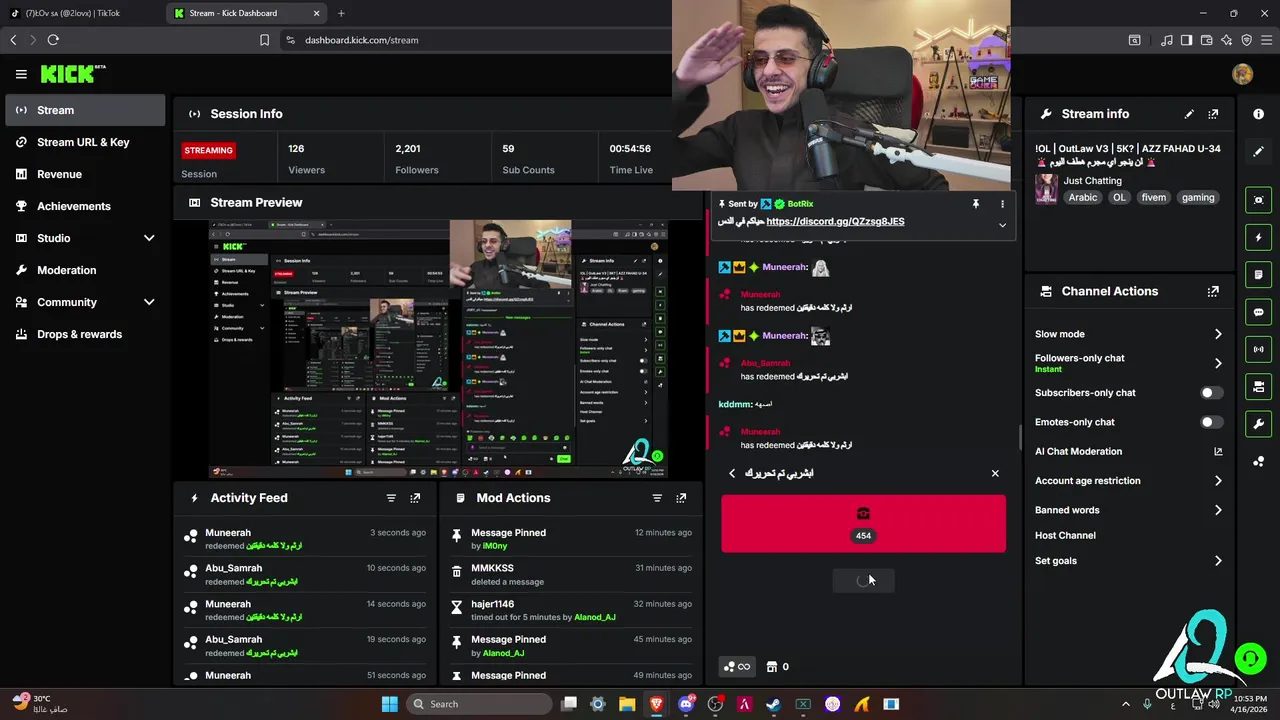Open Achievements in the sidebar

pyautogui.click(x=85, y=206)
